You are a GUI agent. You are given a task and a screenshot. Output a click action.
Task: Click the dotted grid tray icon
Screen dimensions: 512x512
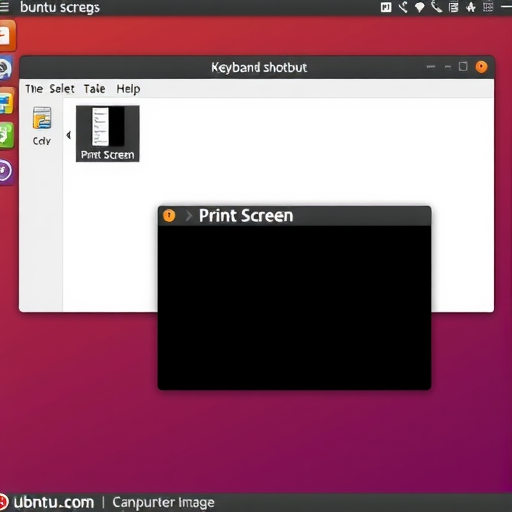[x=488, y=7]
